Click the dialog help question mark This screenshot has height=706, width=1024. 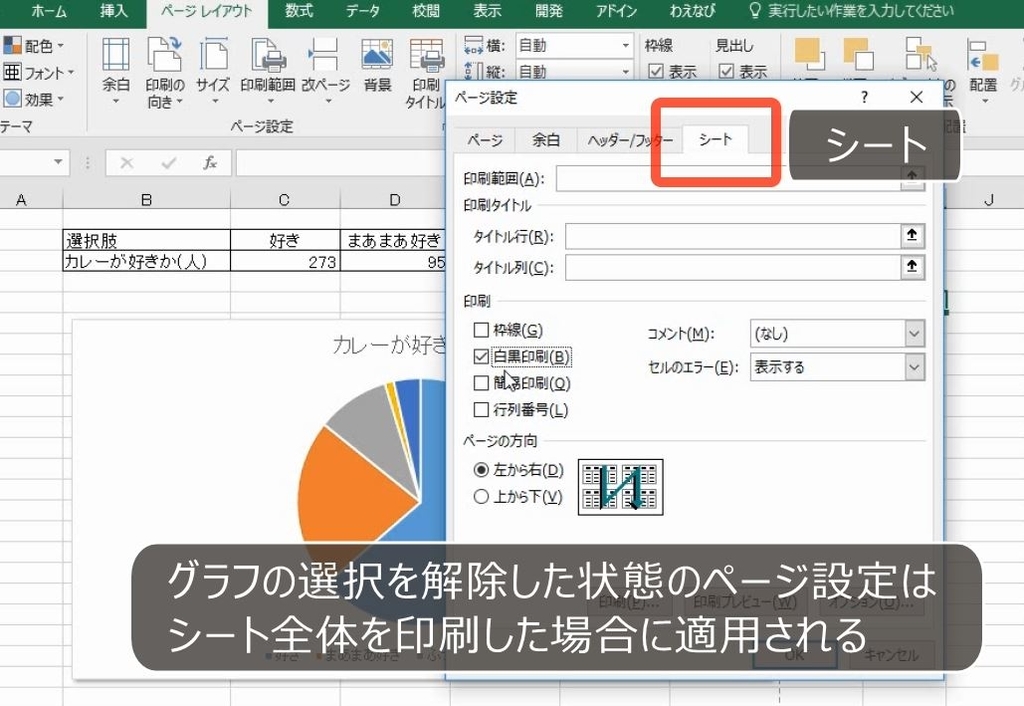pyautogui.click(x=865, y=97)
